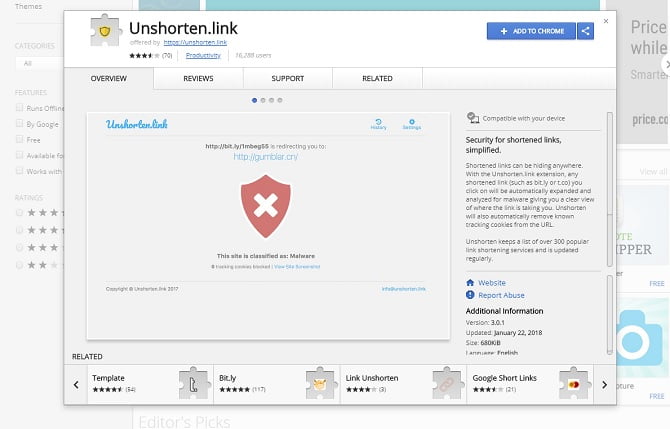
Task: Share the extension via share icon
Action: [585, 31]
